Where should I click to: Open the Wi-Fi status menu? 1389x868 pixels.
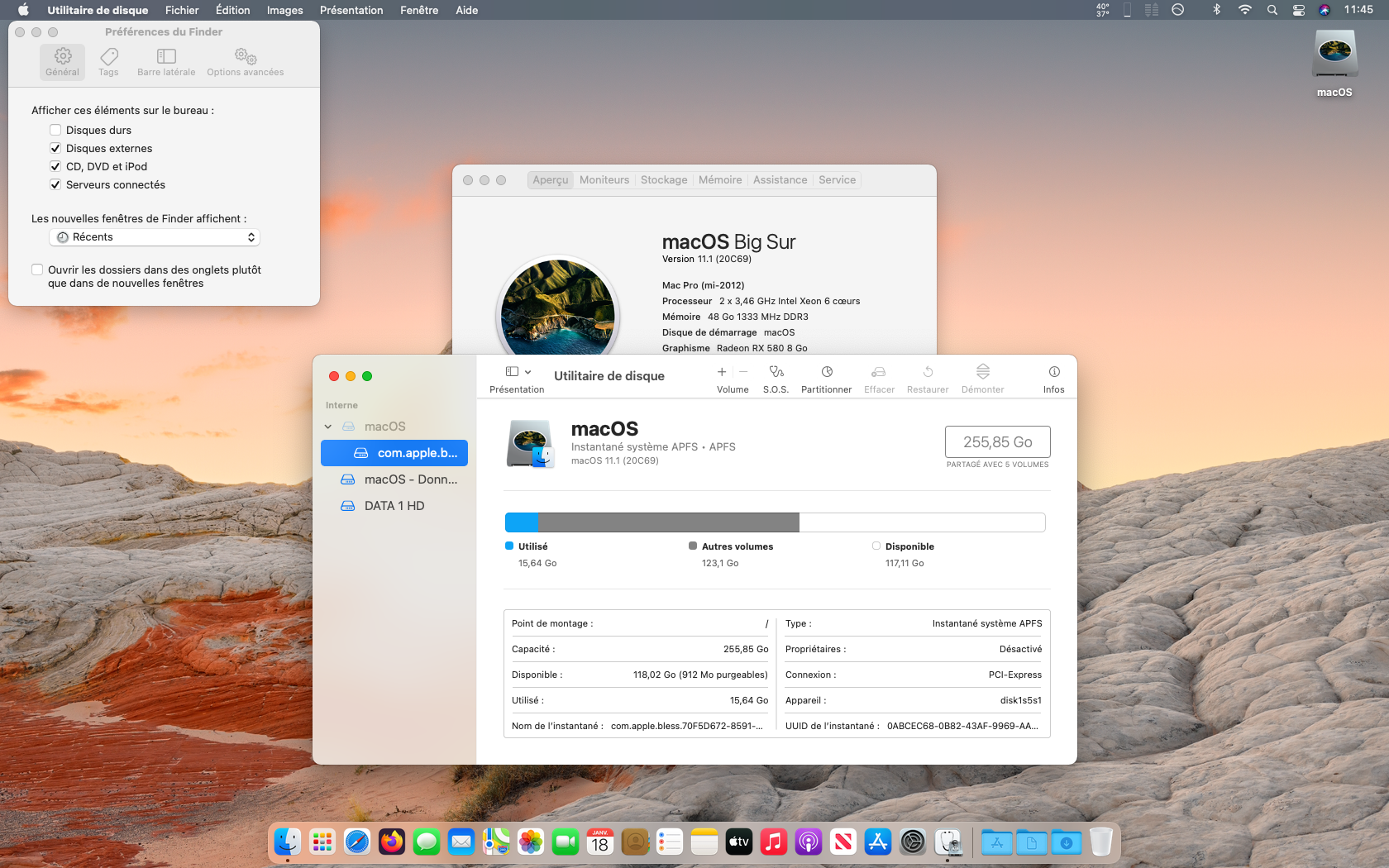click(1245, 10)
